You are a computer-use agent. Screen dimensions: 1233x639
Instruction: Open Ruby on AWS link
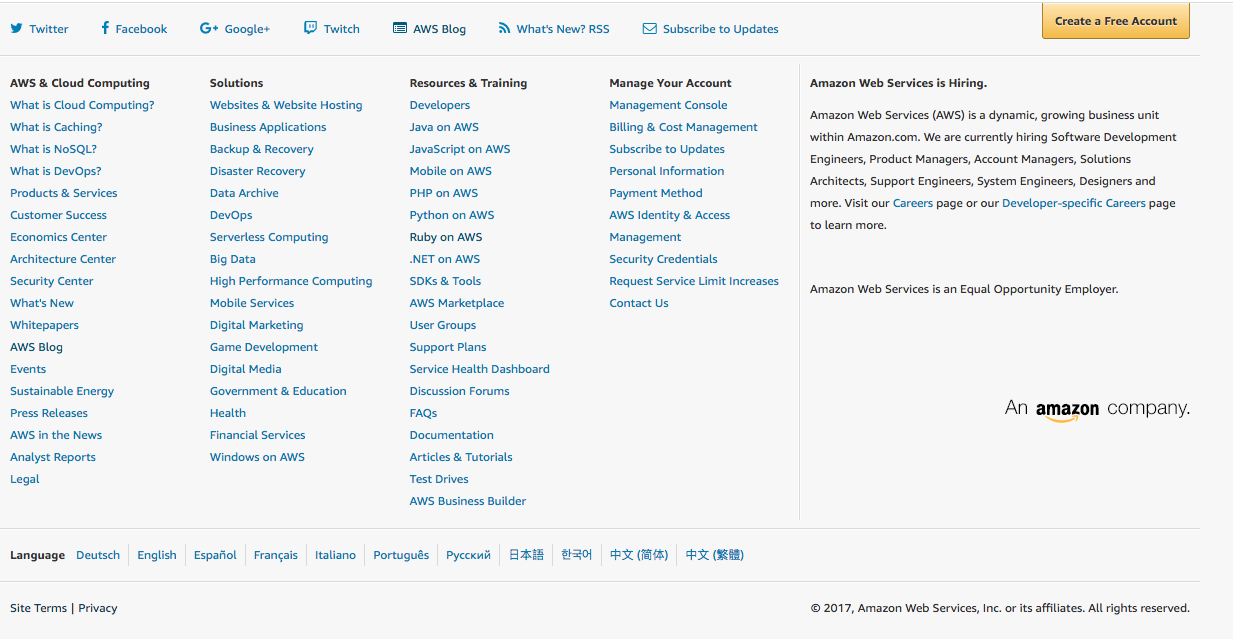[x=446, y=237]
